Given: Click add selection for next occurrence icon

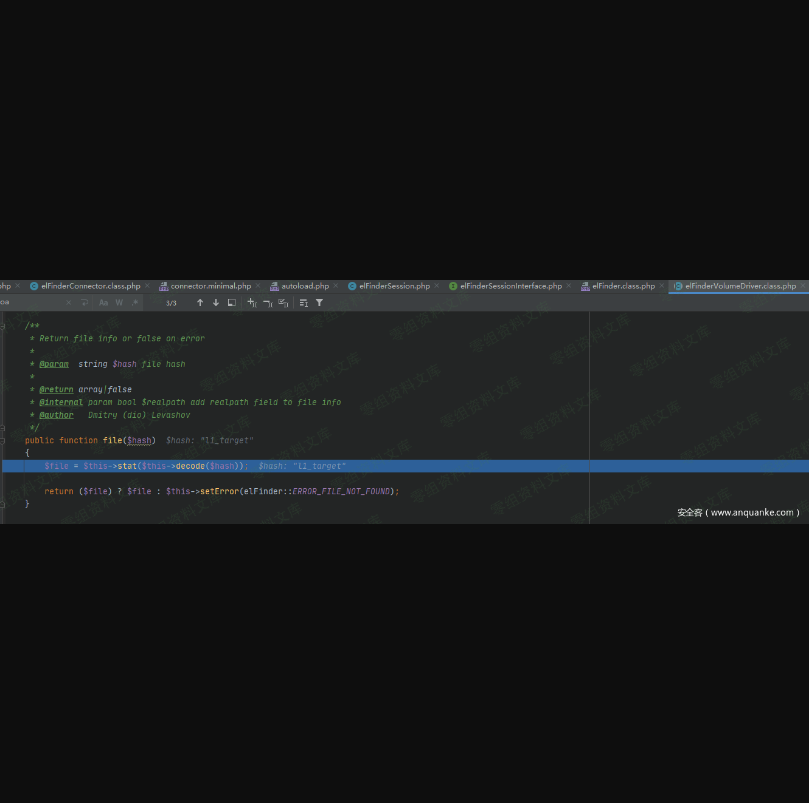Looking at the screenshot, I should [252, 303].
